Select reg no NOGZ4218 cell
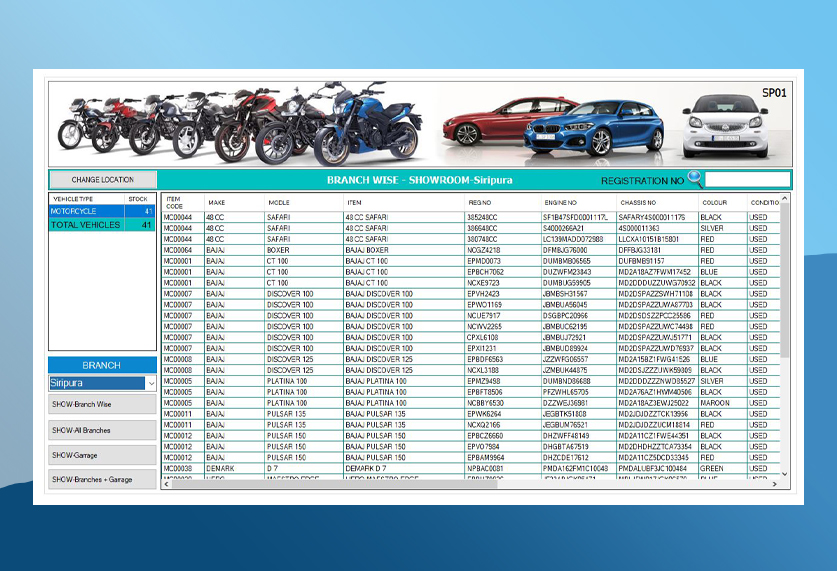The height and width of the screenshot is (571, 837). click(503, 250)
